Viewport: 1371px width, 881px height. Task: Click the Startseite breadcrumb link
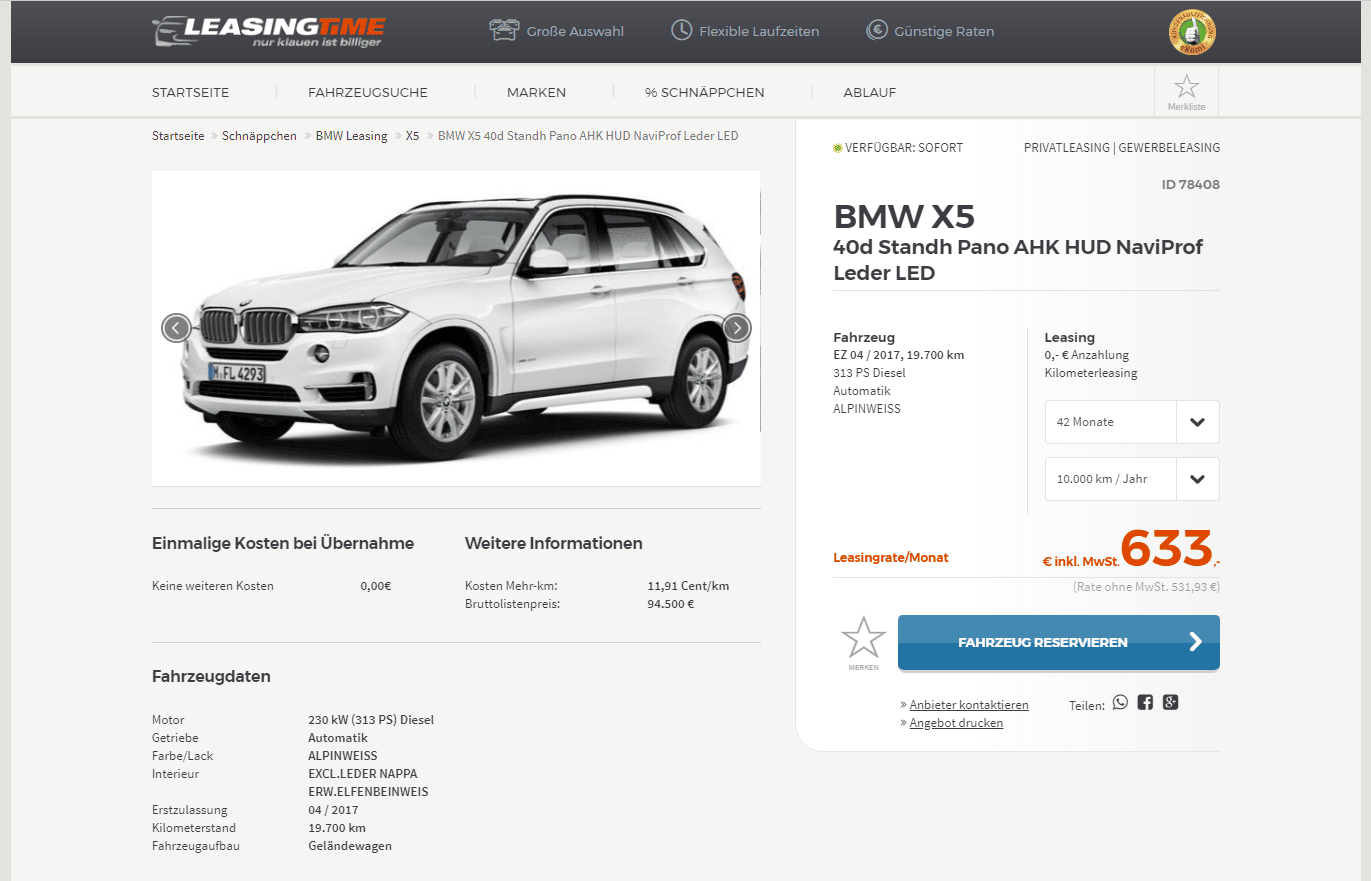pos(178,136)
